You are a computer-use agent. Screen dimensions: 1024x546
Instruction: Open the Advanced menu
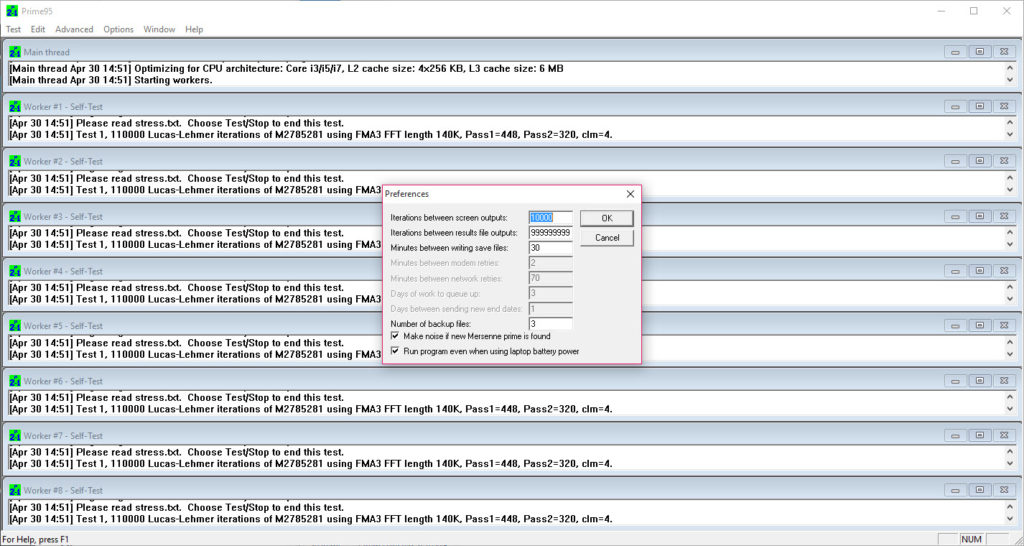coord(74,29)
